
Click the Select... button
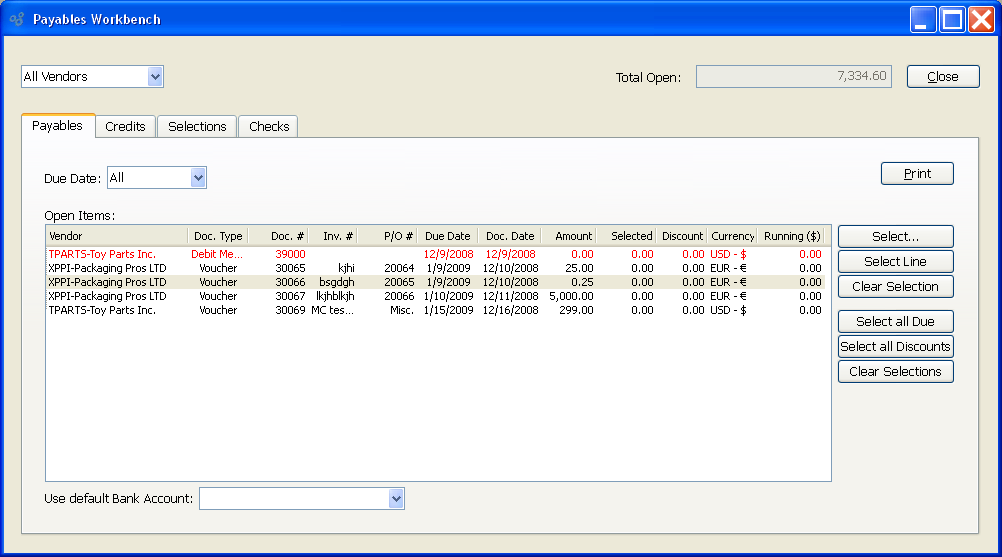[x=895, y=237]
